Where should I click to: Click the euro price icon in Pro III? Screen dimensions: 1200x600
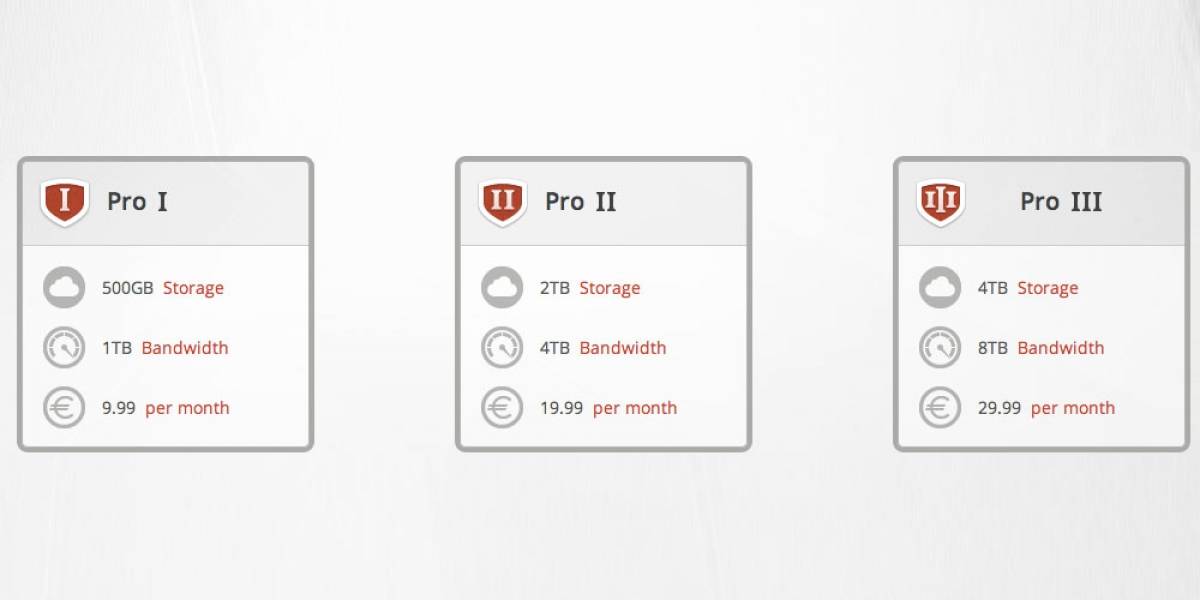point(940,408)
